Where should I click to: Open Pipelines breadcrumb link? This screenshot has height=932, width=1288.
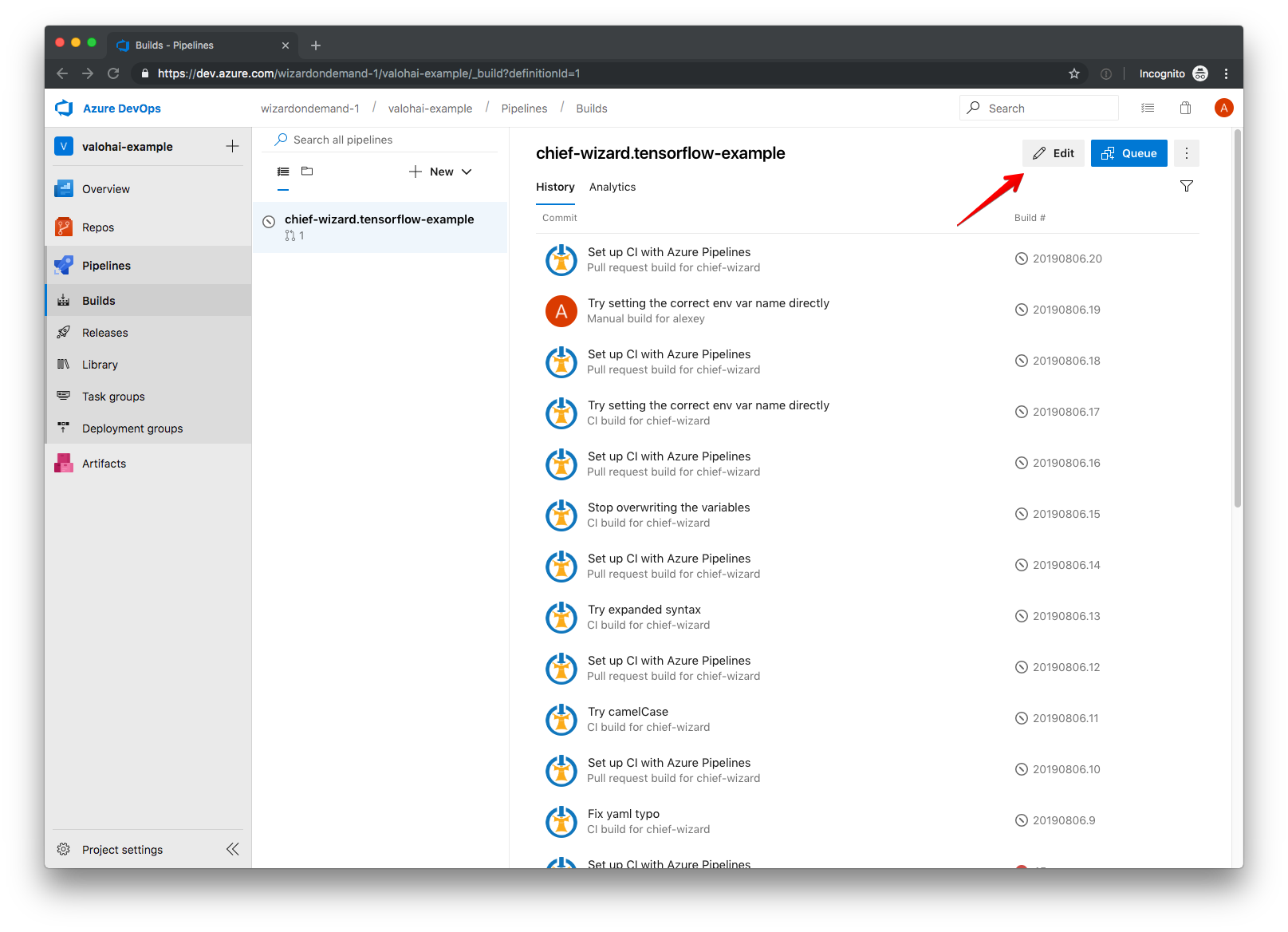[524, 109]
